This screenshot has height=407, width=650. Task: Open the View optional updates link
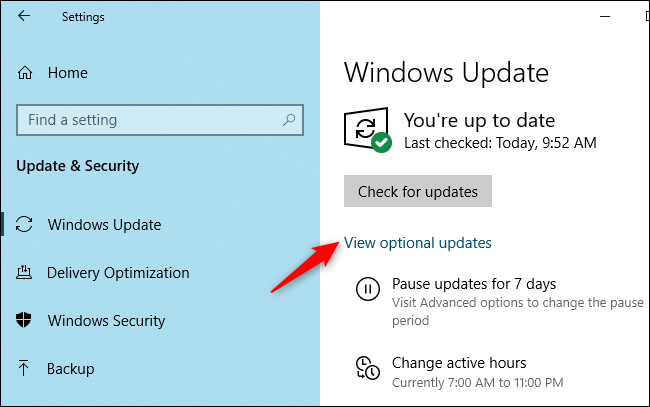(418, 243)
